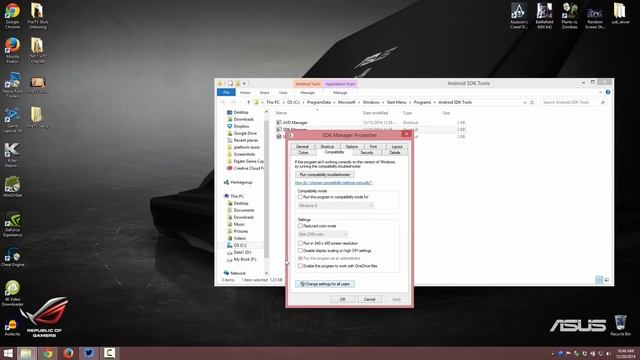Open the usb_driver folder on desktop

(x=620, y=13)
